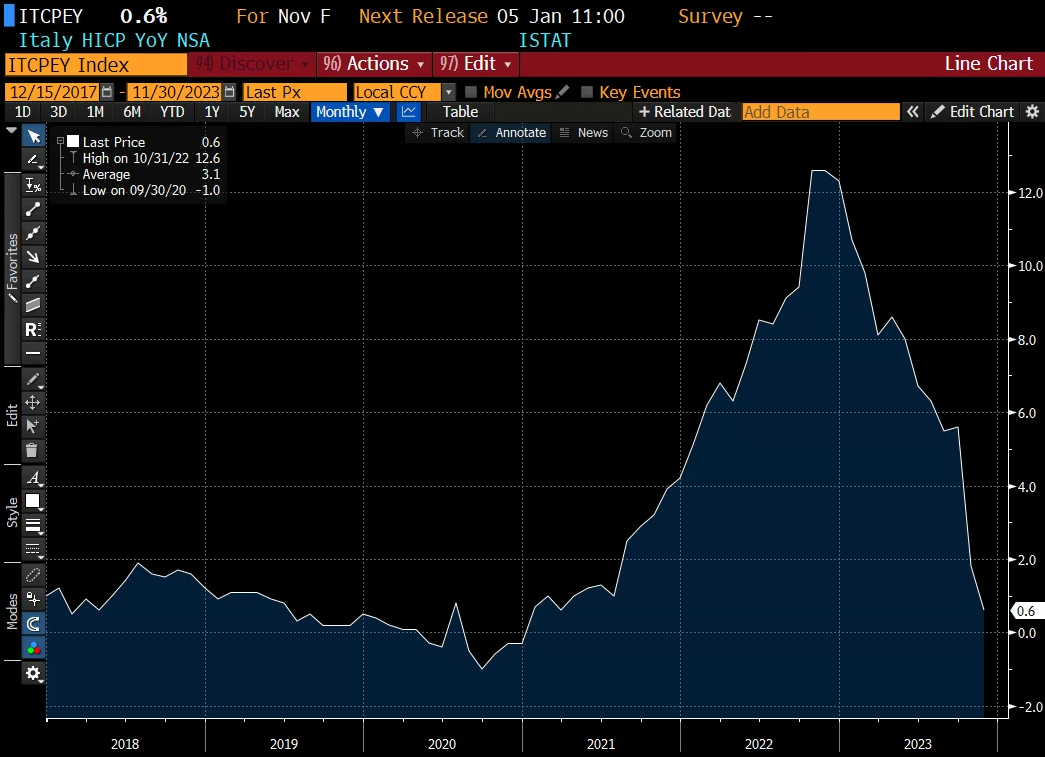The image size is (1045, 757).
Task: Open the 97) Edit menu
Action: [x=476, y=64]
